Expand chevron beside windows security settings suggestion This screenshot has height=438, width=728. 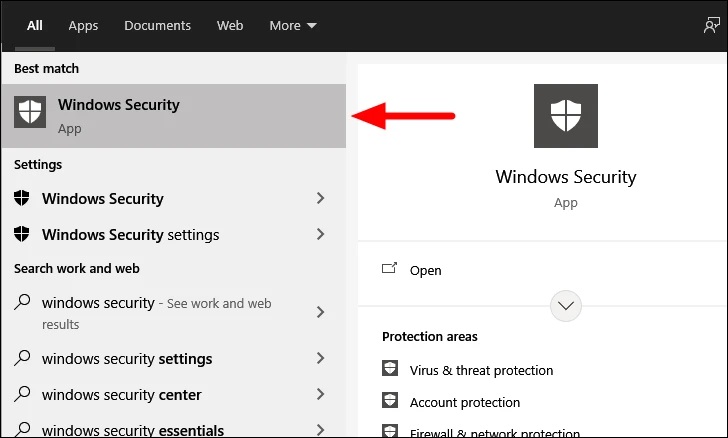tap(320, 358)
